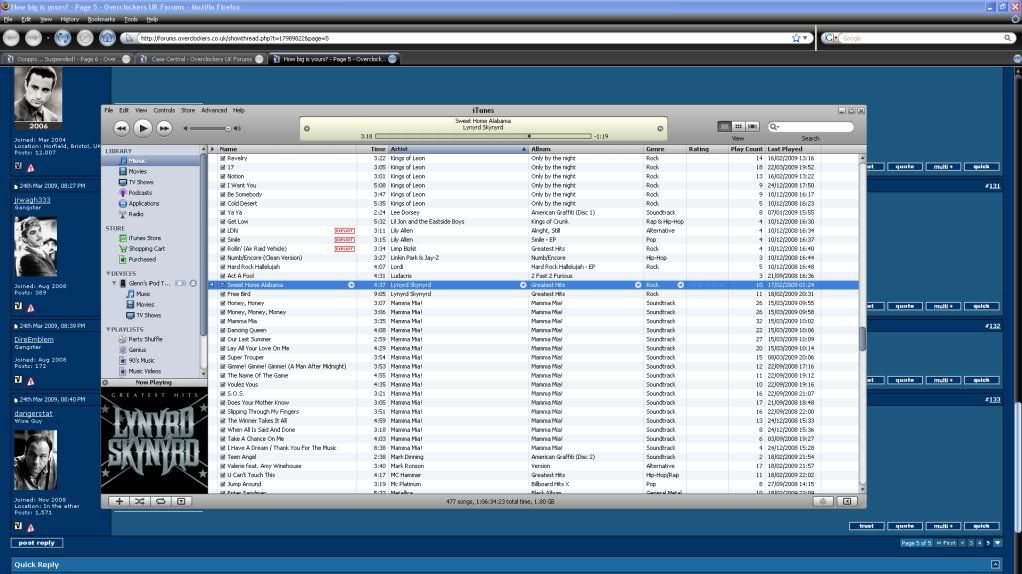This screenshot has width=1022, height=574.
Task: Hide the artwork viewer via bottom bar button
Action: click(x=181, y=501)
